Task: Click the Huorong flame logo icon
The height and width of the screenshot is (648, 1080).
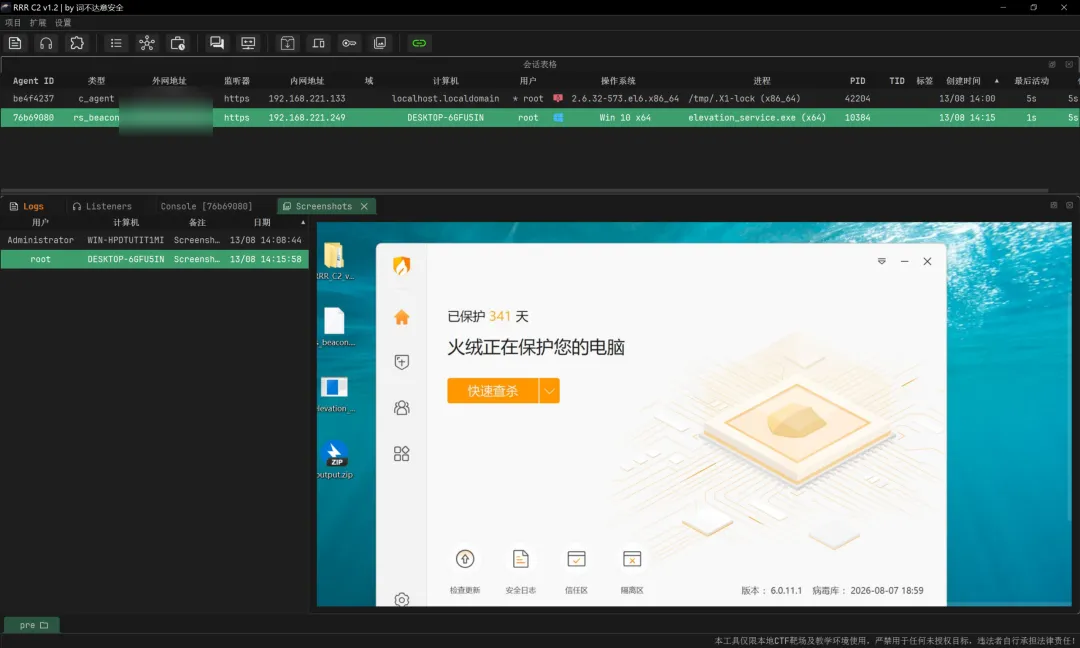Action: (x=402, y=265)
